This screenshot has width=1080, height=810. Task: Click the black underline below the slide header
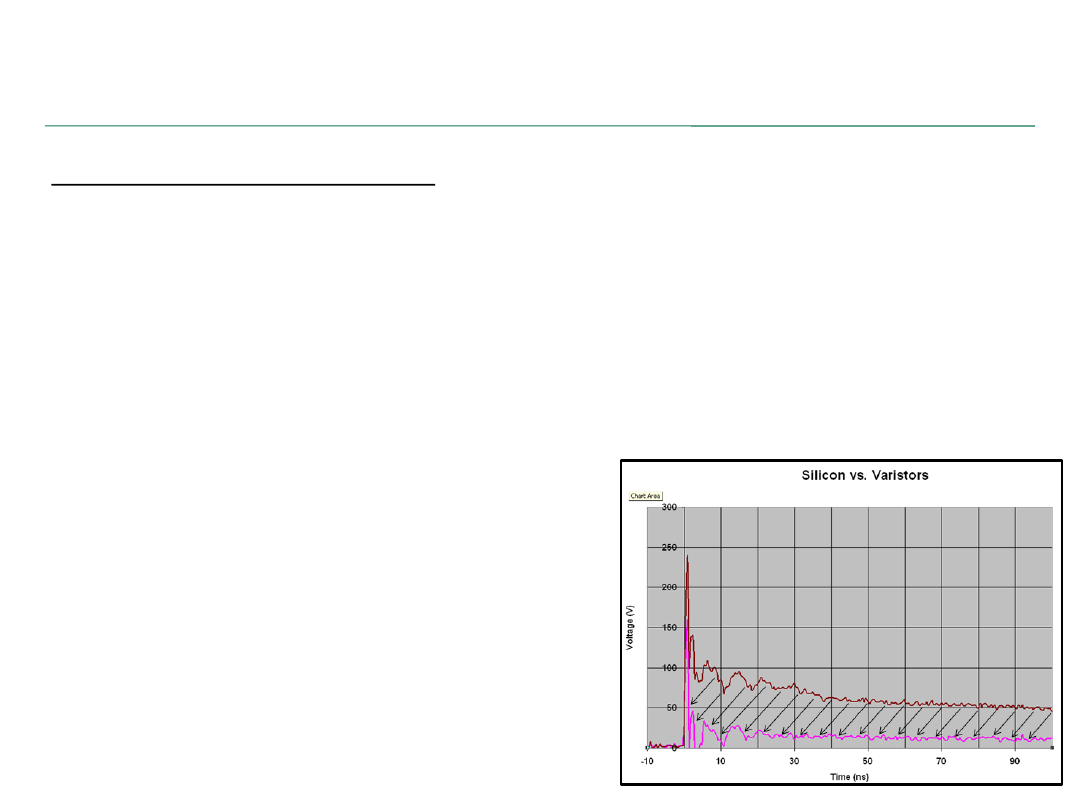coord(243,185)
